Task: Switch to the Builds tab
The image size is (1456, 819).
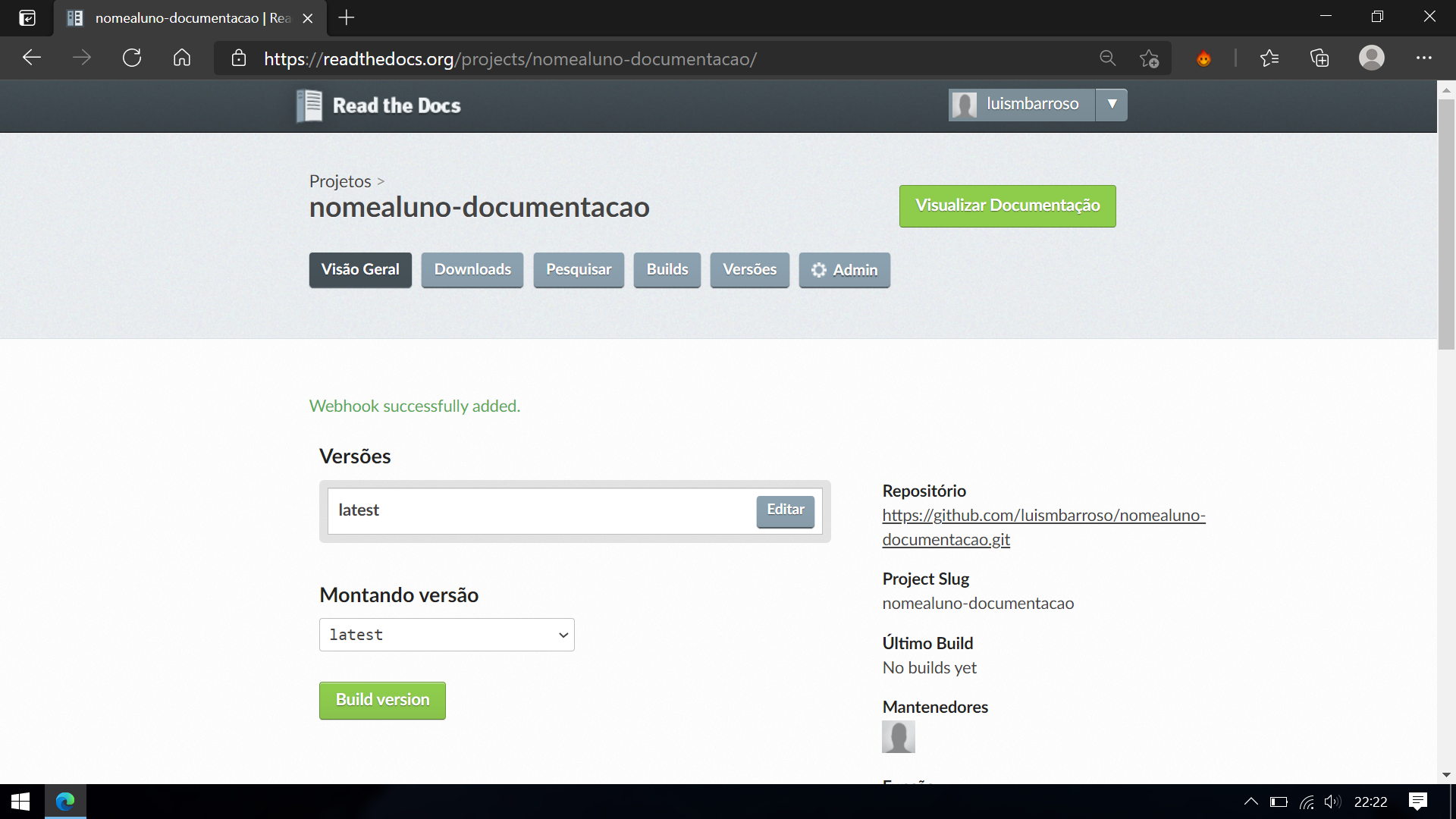Action: [667, 270]
